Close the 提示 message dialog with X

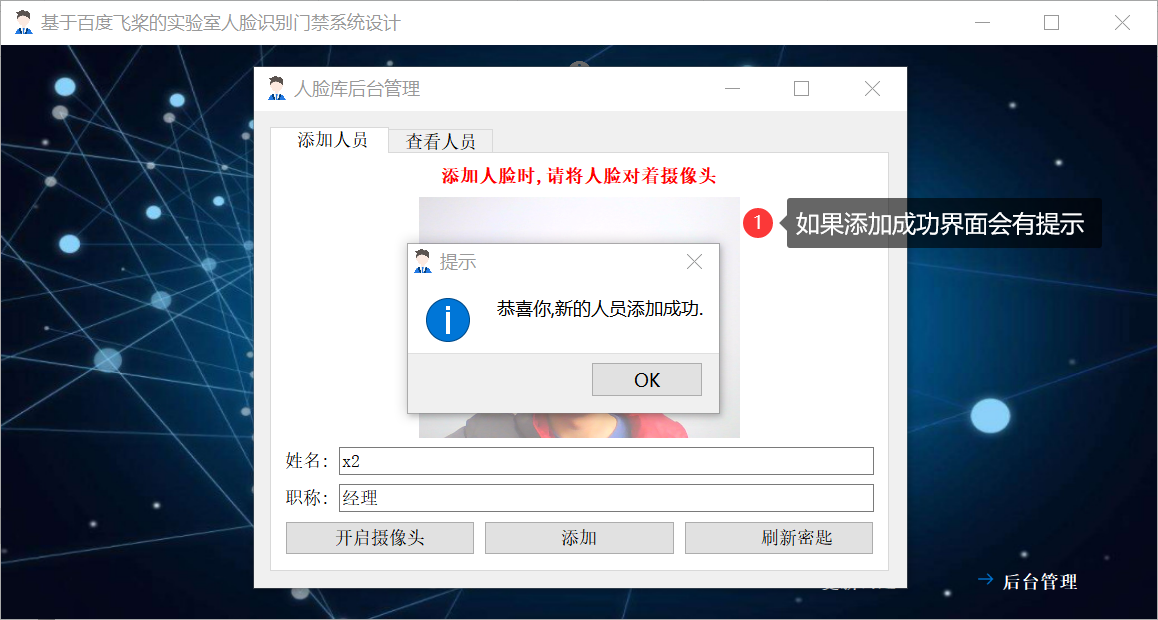(694, 261)
